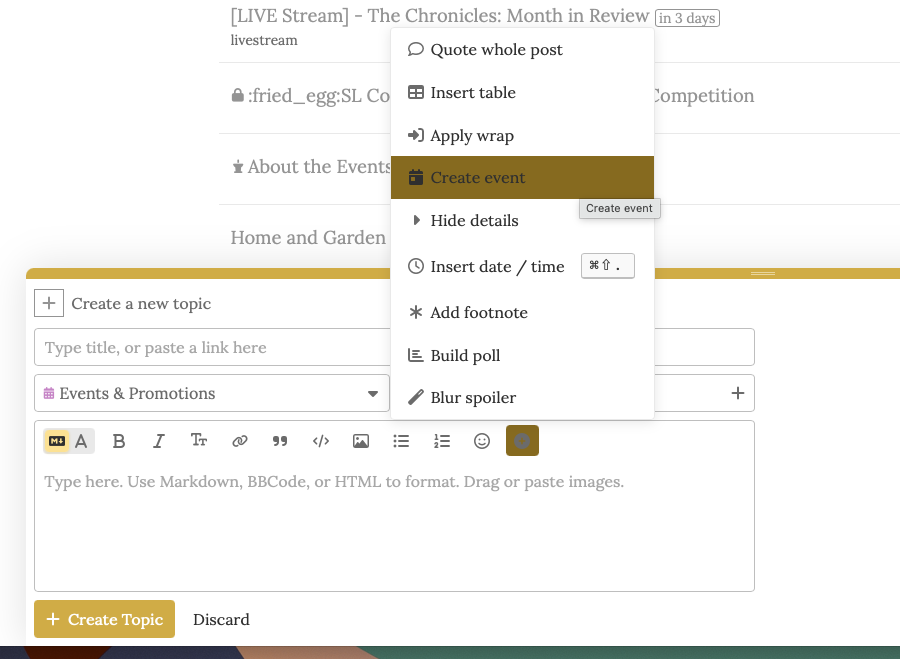Start a bulleted list
Screen dimensions: 900x659
coord(401,441)
